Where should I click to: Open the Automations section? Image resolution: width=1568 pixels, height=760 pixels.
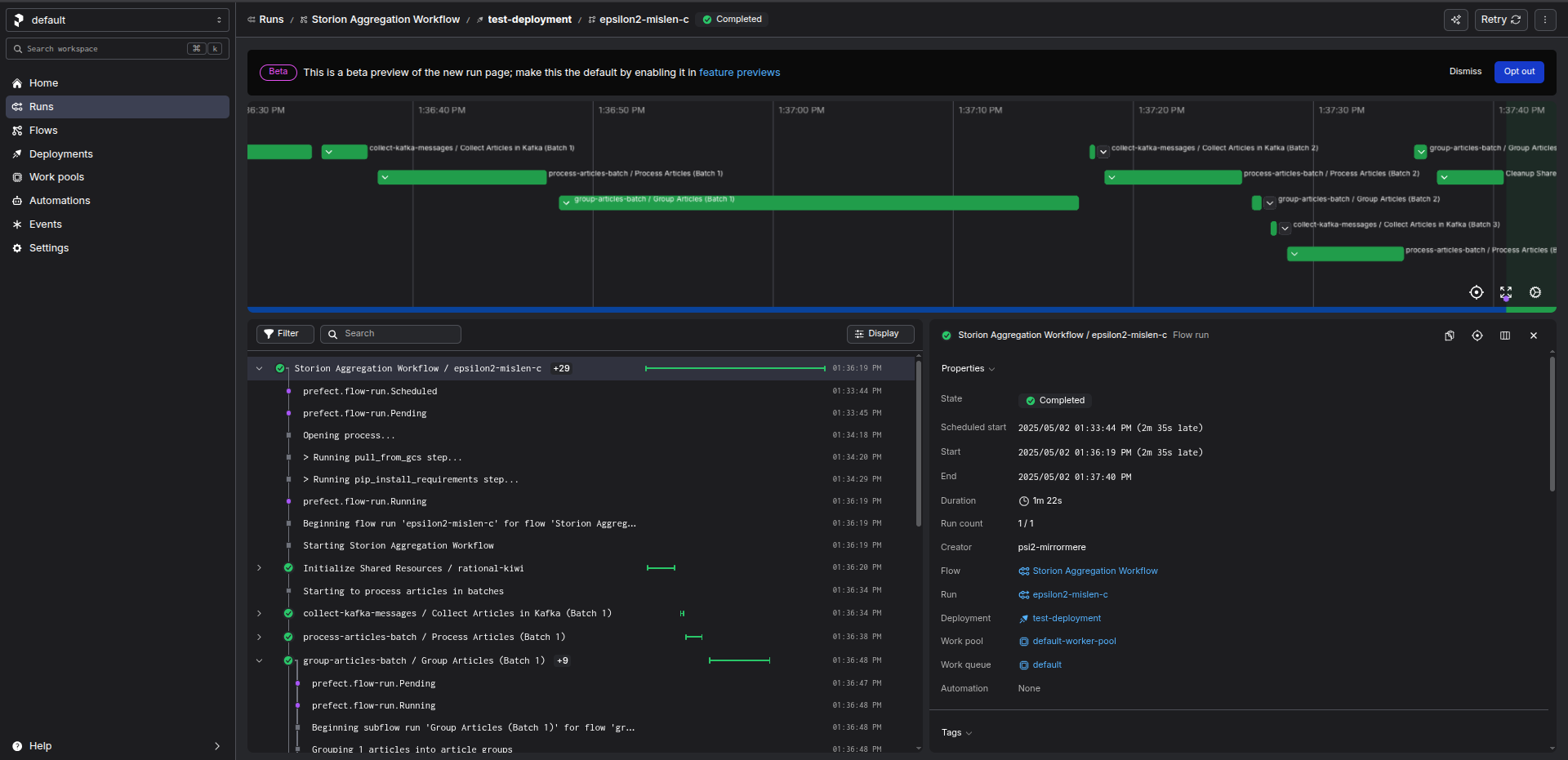click(x=118, y=201)
